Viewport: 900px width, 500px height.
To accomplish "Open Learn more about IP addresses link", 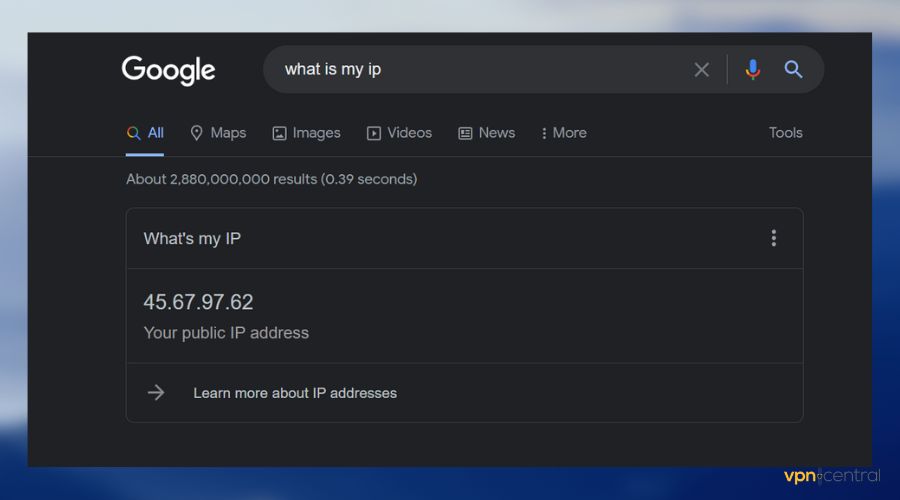I will 295,393.
